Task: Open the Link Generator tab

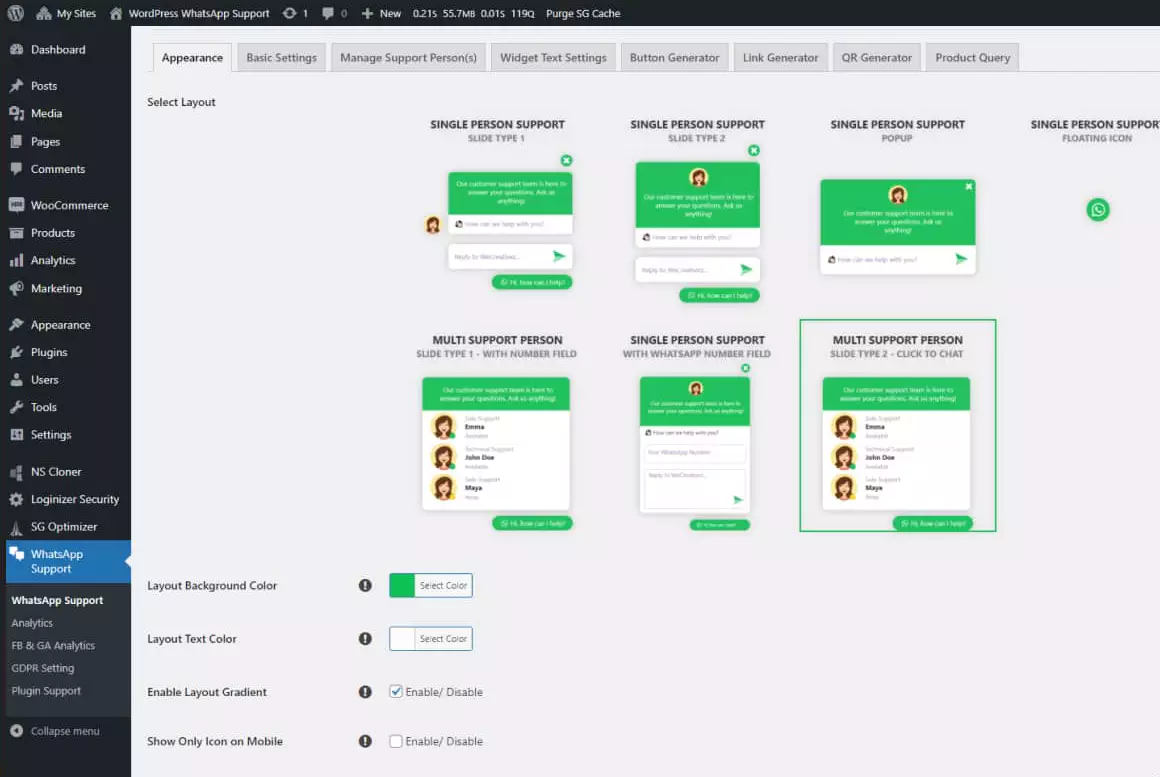Action: pos(780,58)
